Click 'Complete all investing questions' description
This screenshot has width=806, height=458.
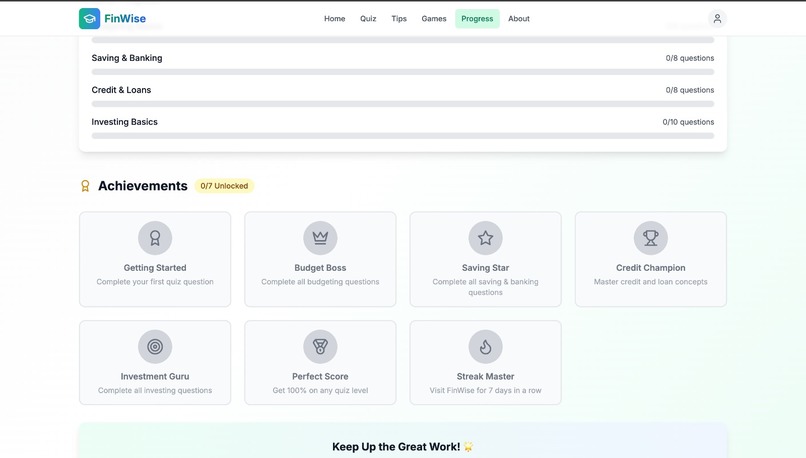pyautogui.click(x=155, y=390)
